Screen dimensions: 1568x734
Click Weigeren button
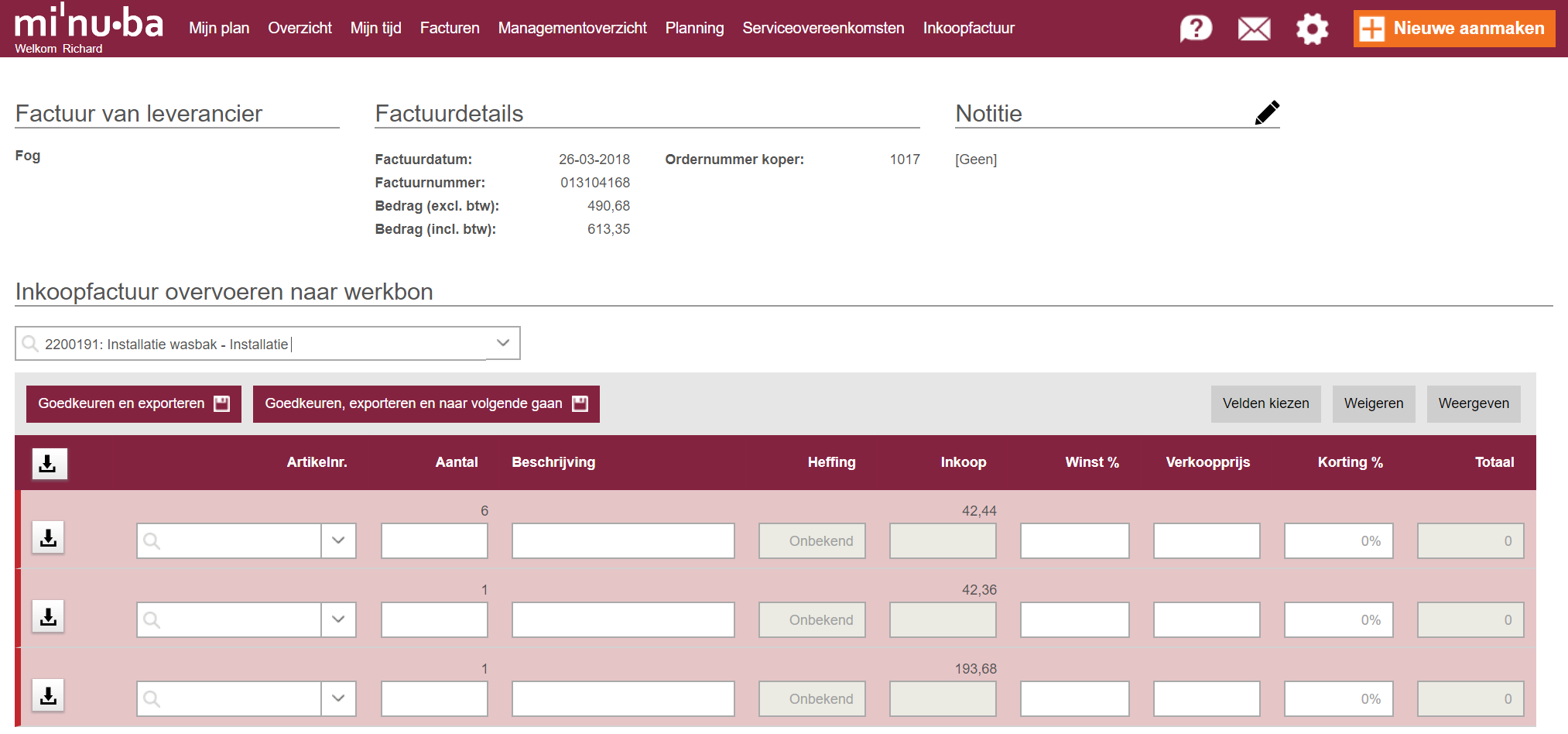coord(1374,403)
